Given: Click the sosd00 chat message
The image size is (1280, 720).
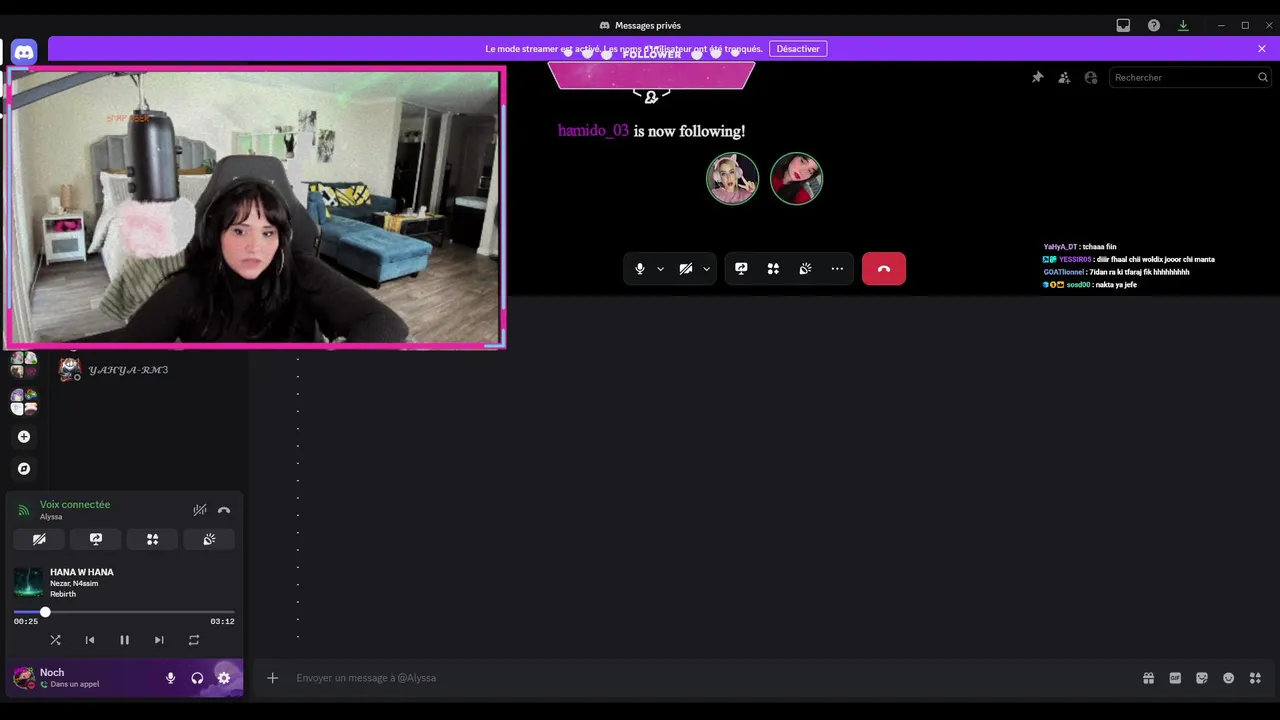Looking at the screenshot, I should coord(1090,285).
